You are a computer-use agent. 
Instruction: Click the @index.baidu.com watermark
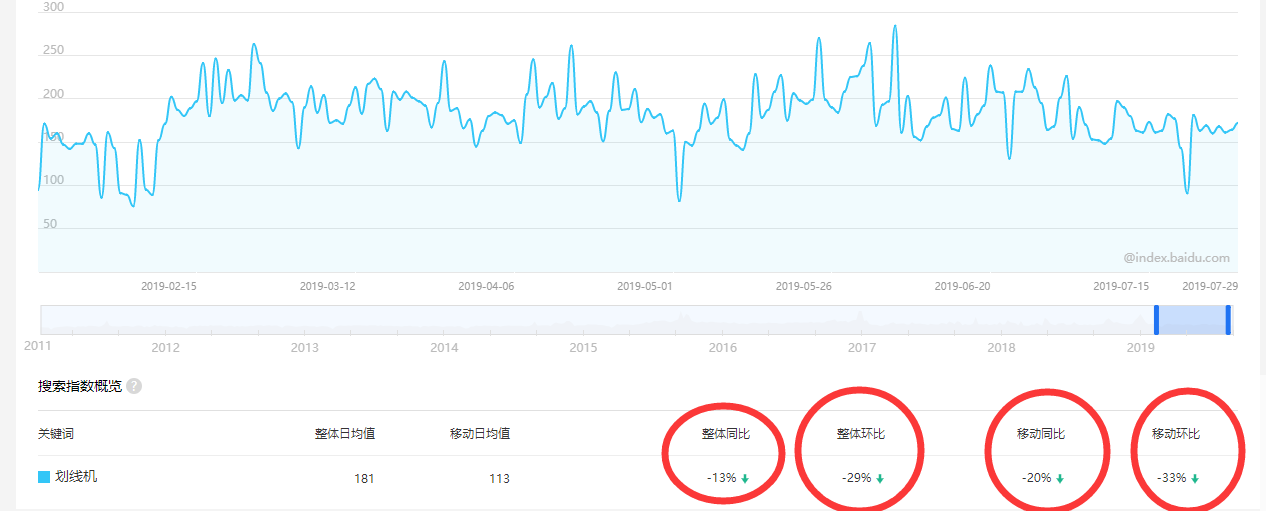[1176, 258]
